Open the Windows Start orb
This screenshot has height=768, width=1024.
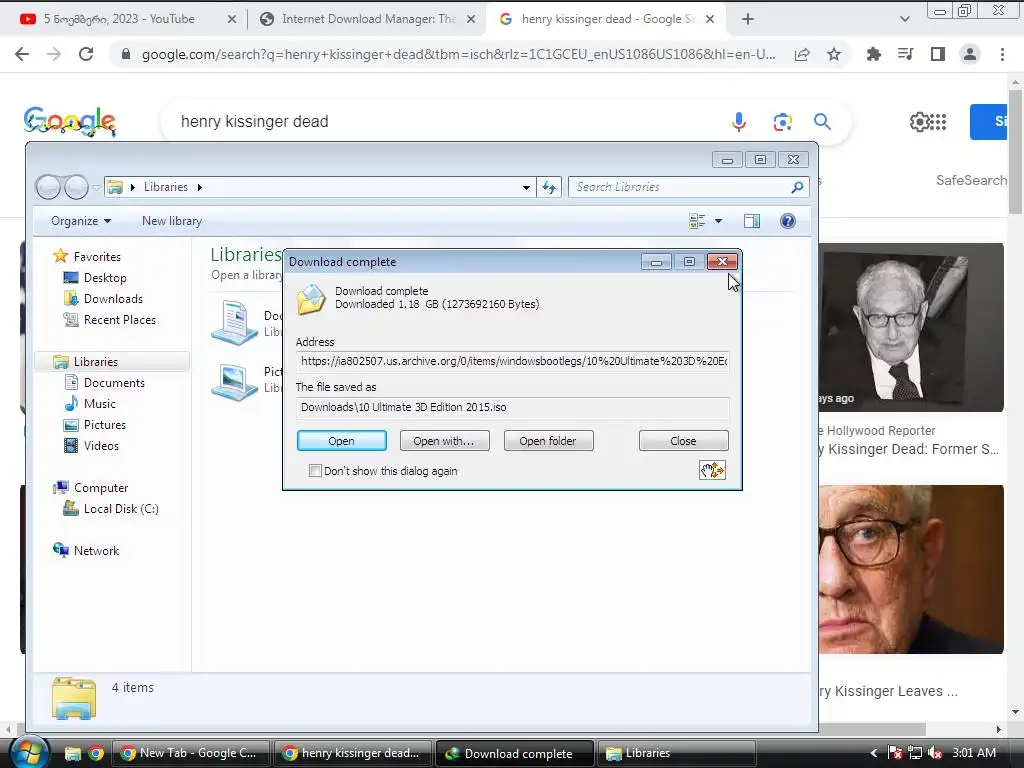click(x=29, y=752)
